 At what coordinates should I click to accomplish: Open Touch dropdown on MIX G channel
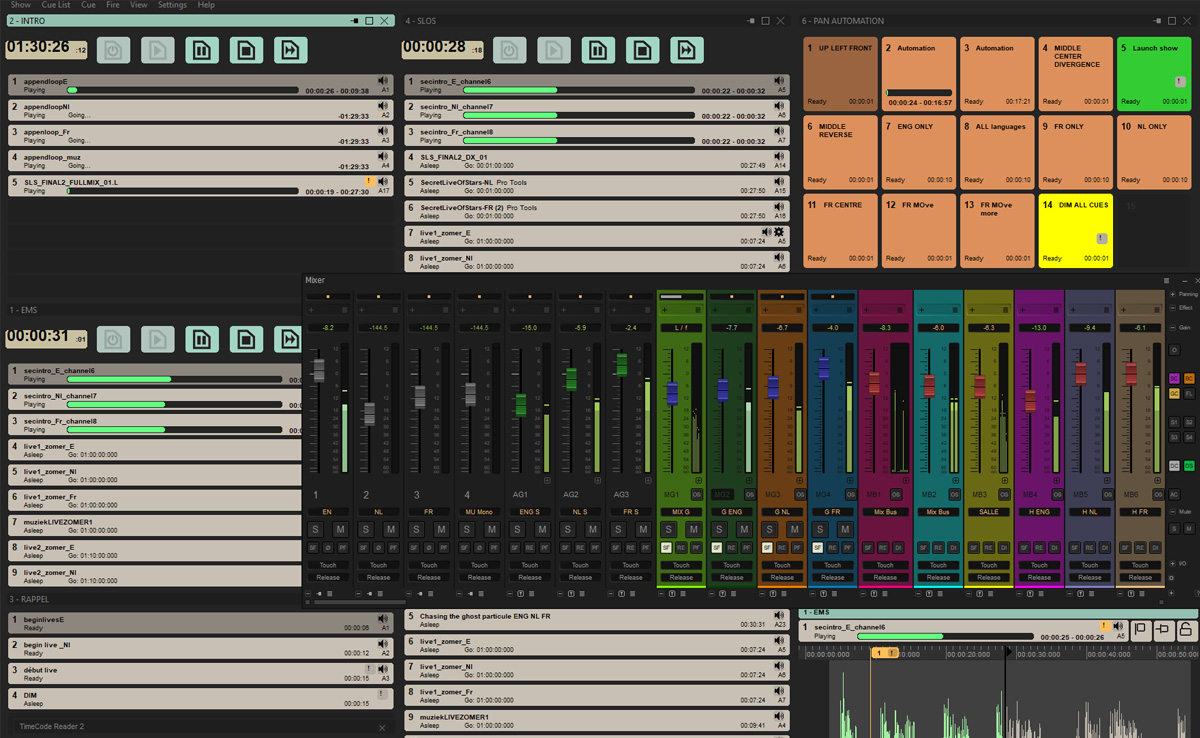682,565
